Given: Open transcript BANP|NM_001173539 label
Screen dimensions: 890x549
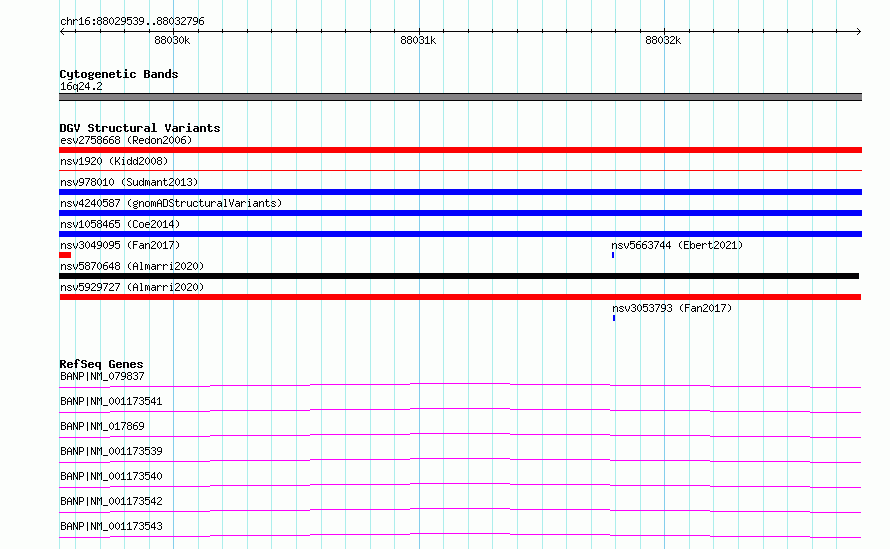Looking at the screenshot, I should point(111,451).
